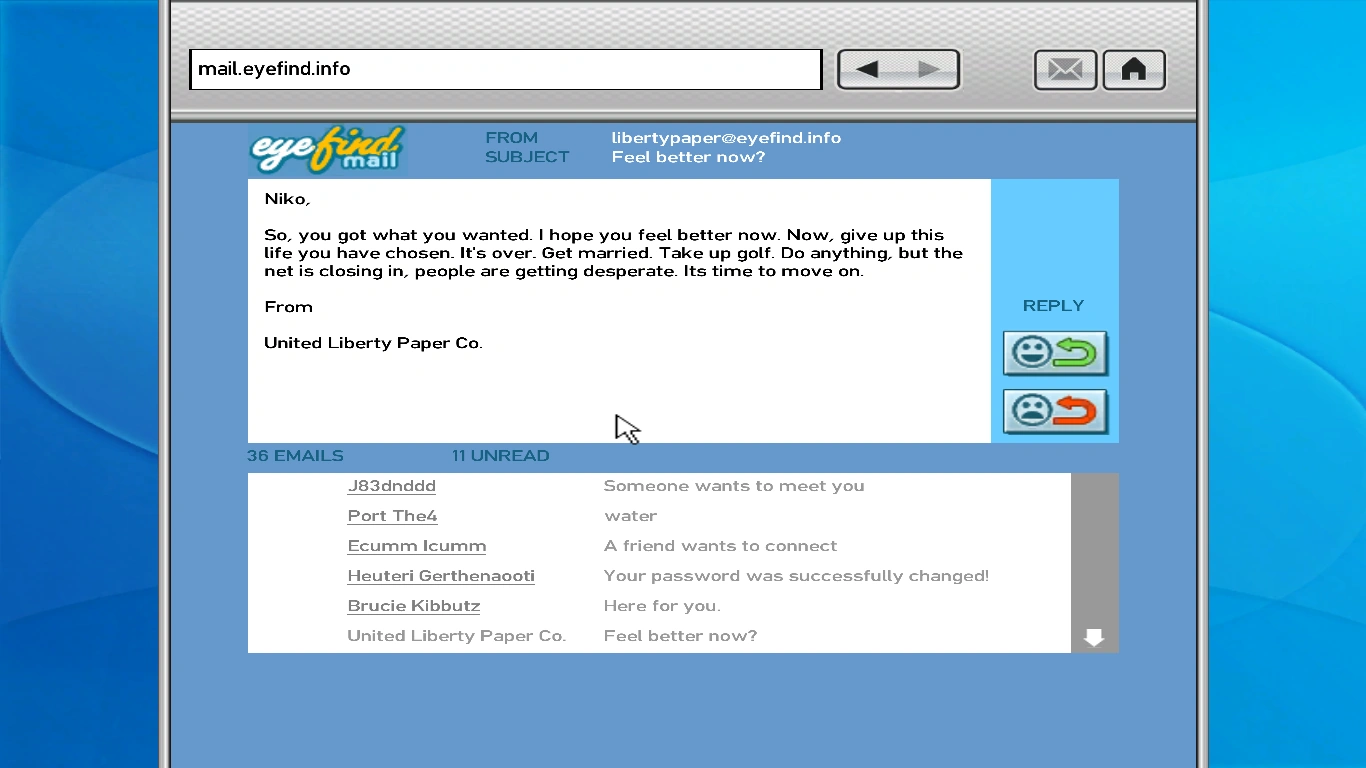Image resolution: width=1366 pixels, height=768 pixels.
Task: Click the REPLY label
Action: point(1053,306)
